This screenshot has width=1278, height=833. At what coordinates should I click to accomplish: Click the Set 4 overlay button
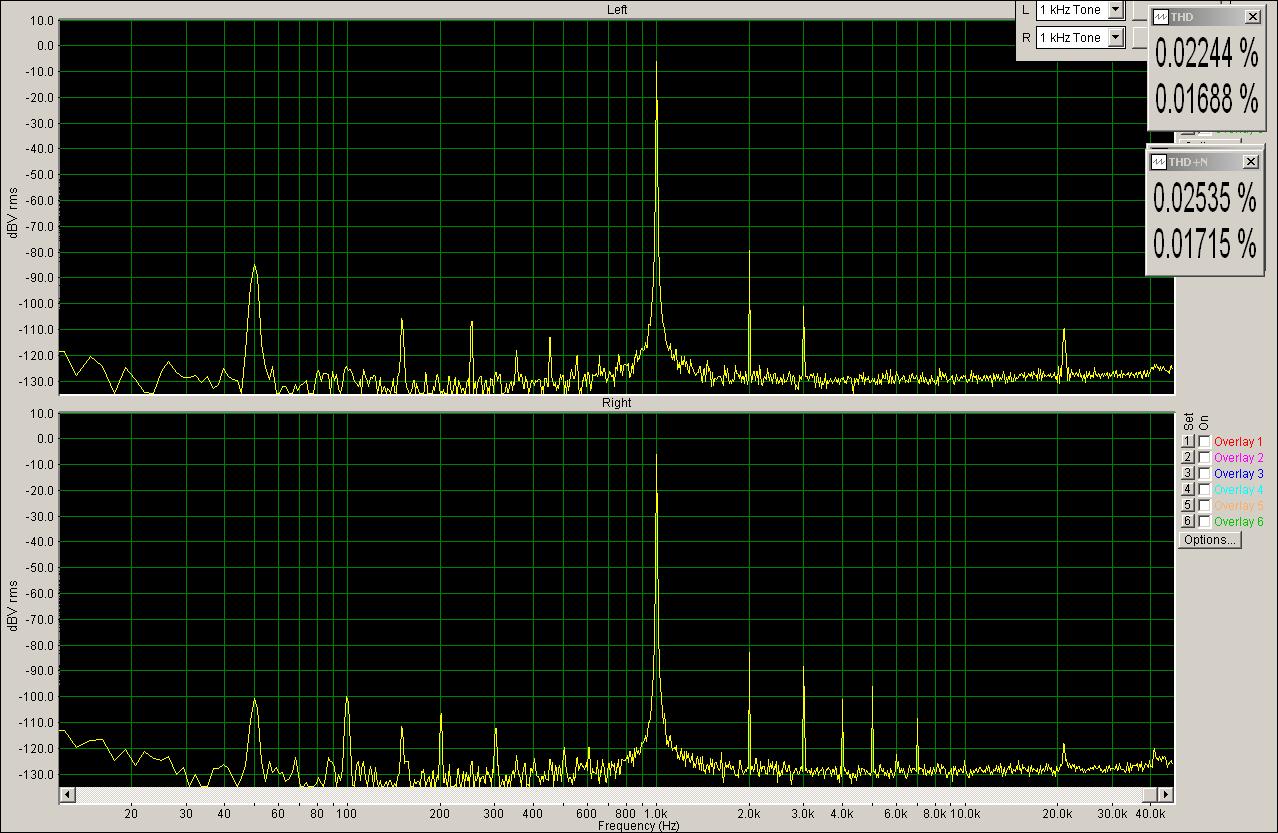(x=1188, y=490)
